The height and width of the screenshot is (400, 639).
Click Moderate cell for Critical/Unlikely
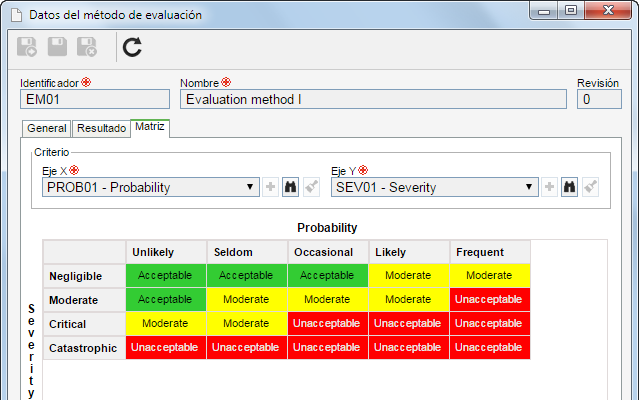point(166,324)
